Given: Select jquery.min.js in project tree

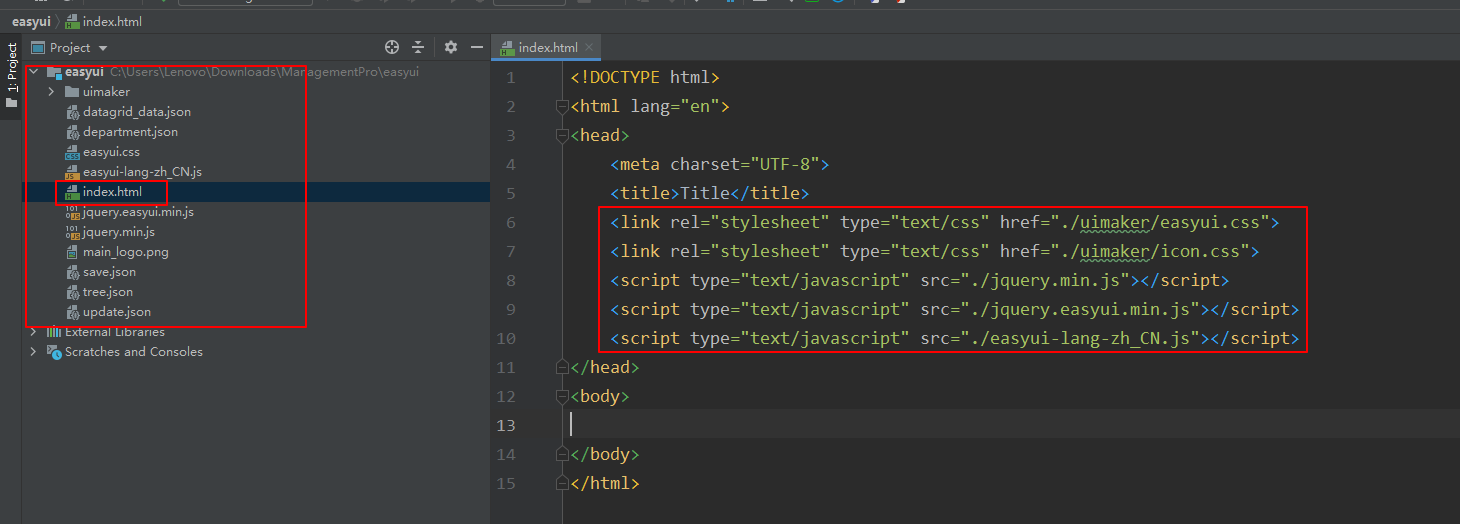Looking at the screenshot, I should 119,232.
